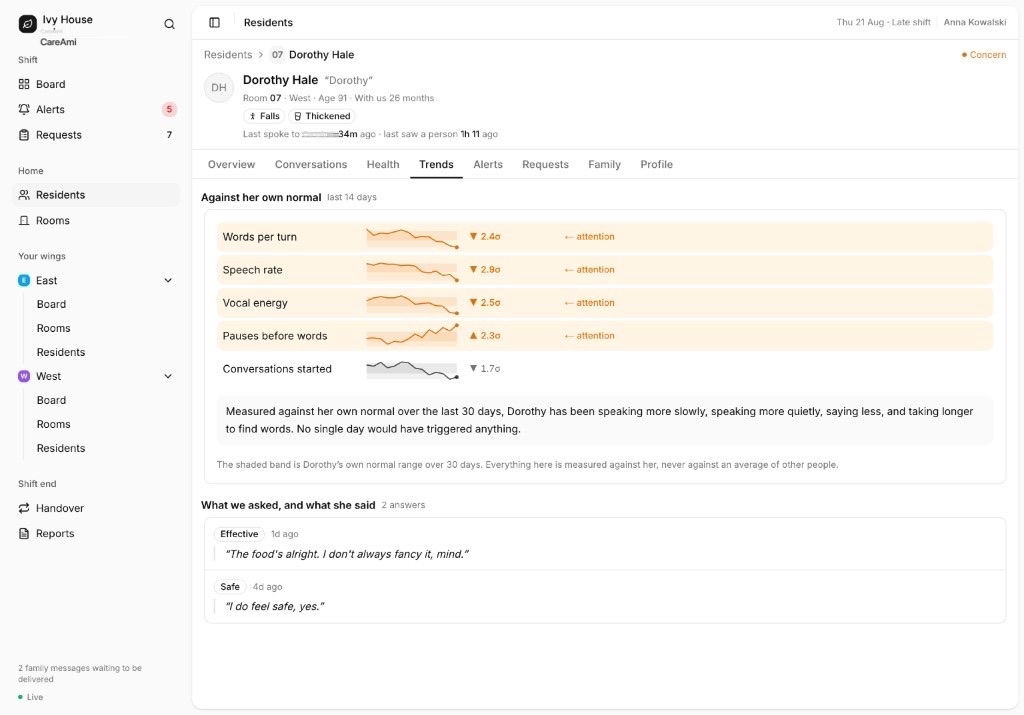1024x715 pixels.
Task: Click the Reports document icon
Action: [x=24, y=533]
